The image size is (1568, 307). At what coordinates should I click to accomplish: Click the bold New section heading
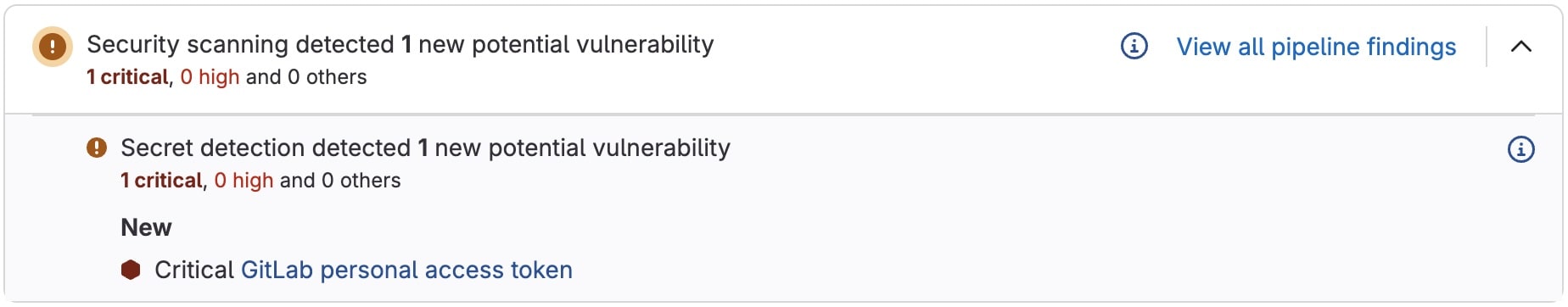146,227
